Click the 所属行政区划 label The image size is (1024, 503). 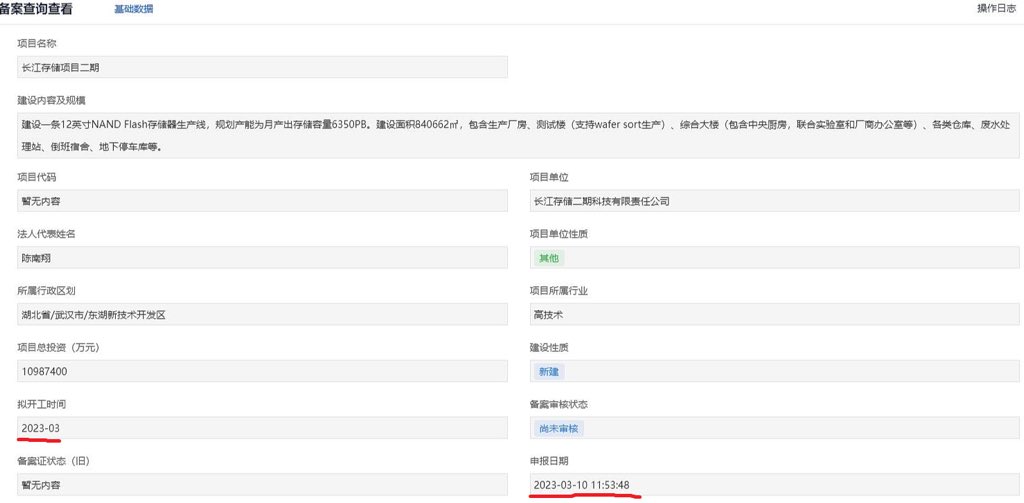pyautogui.click(x=46, y=291)
